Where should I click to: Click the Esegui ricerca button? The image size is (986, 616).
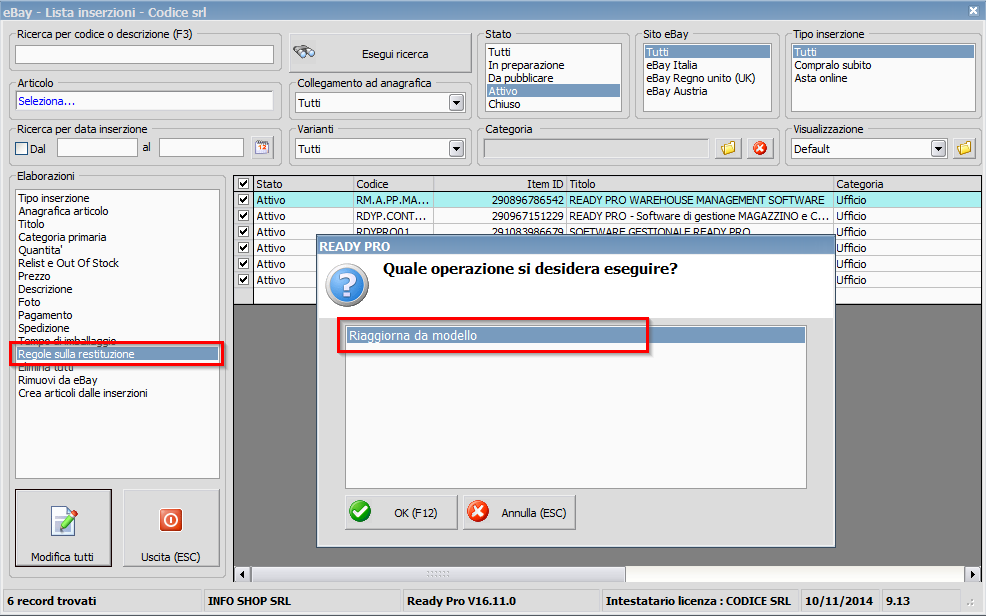click(380, 53)
